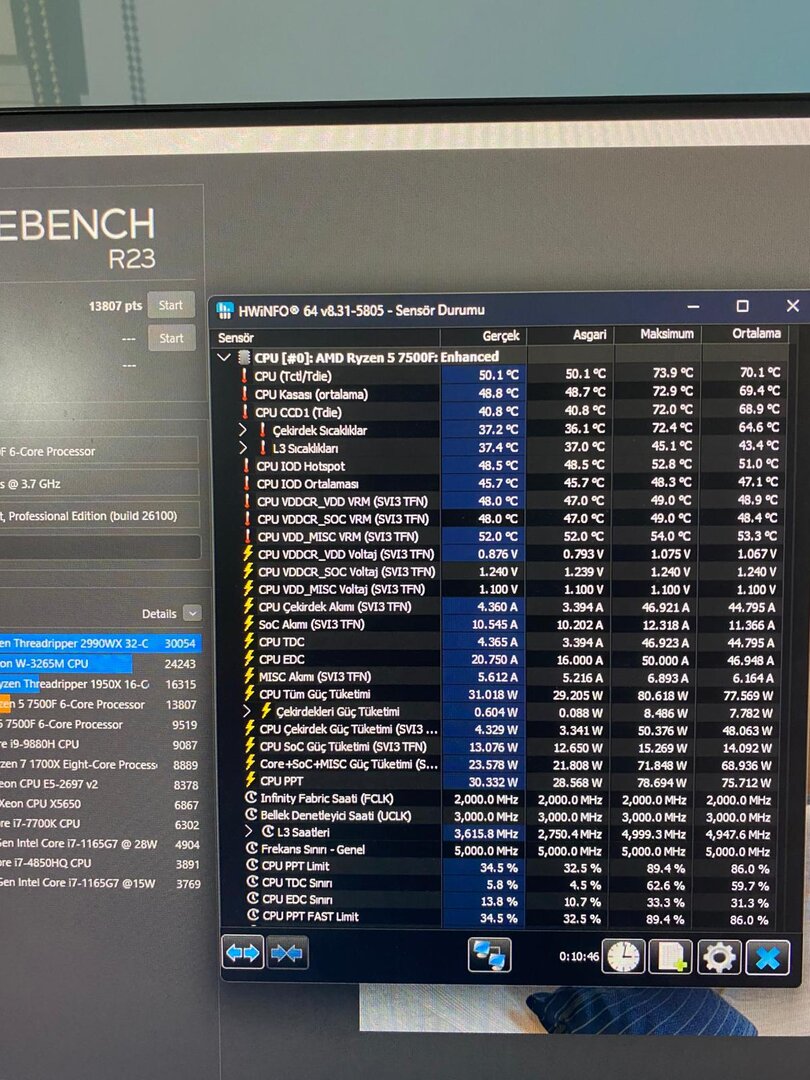
Task: Start logging with the sheet plus icon
Action: point(670,957)
